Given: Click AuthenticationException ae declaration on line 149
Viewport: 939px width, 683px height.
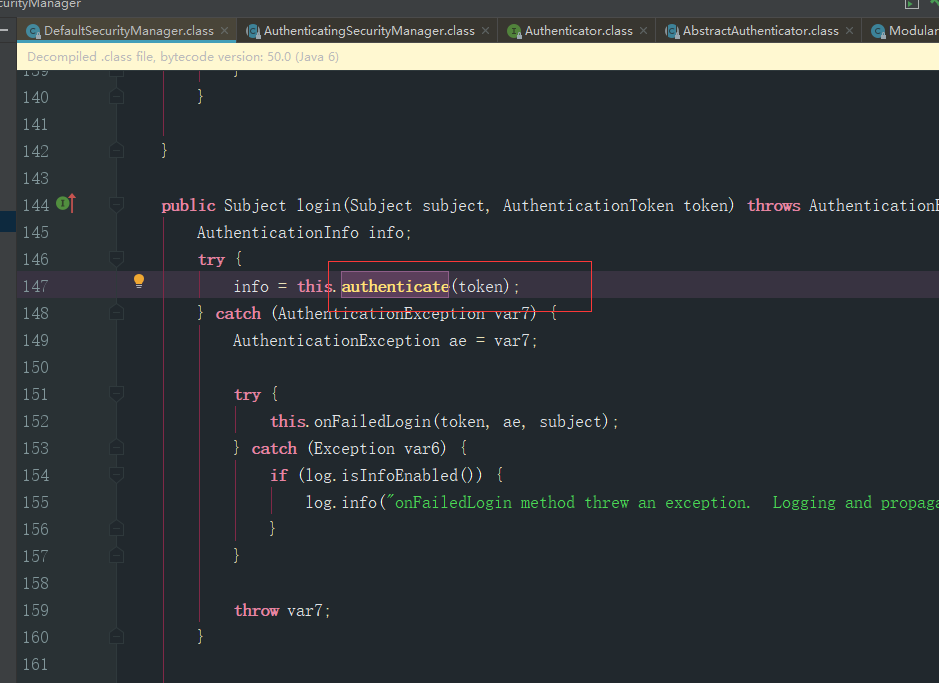Looking at the screenshot, I should click(385, 341).
